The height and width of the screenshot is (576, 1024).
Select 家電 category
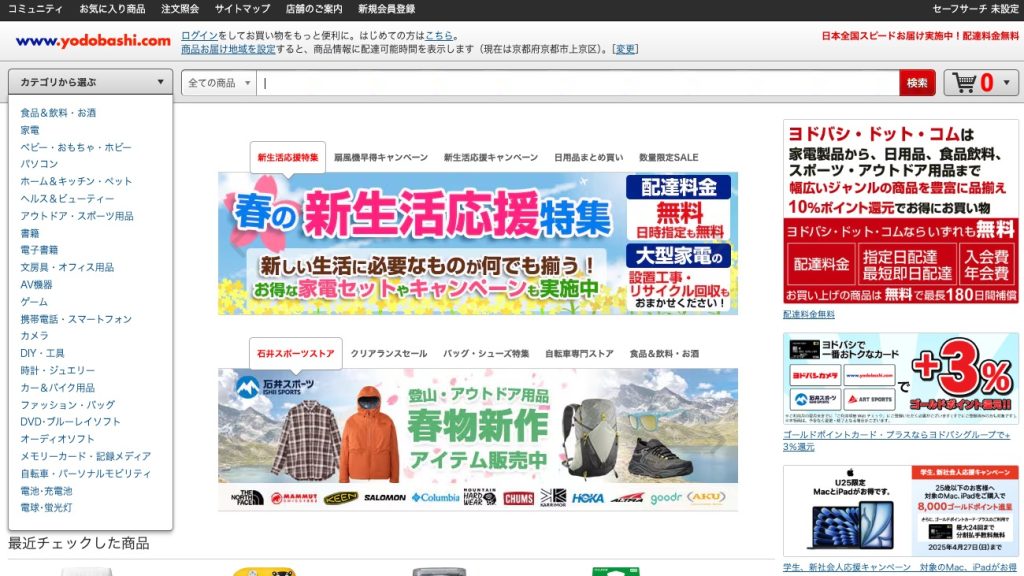click(x=29, y=130)
